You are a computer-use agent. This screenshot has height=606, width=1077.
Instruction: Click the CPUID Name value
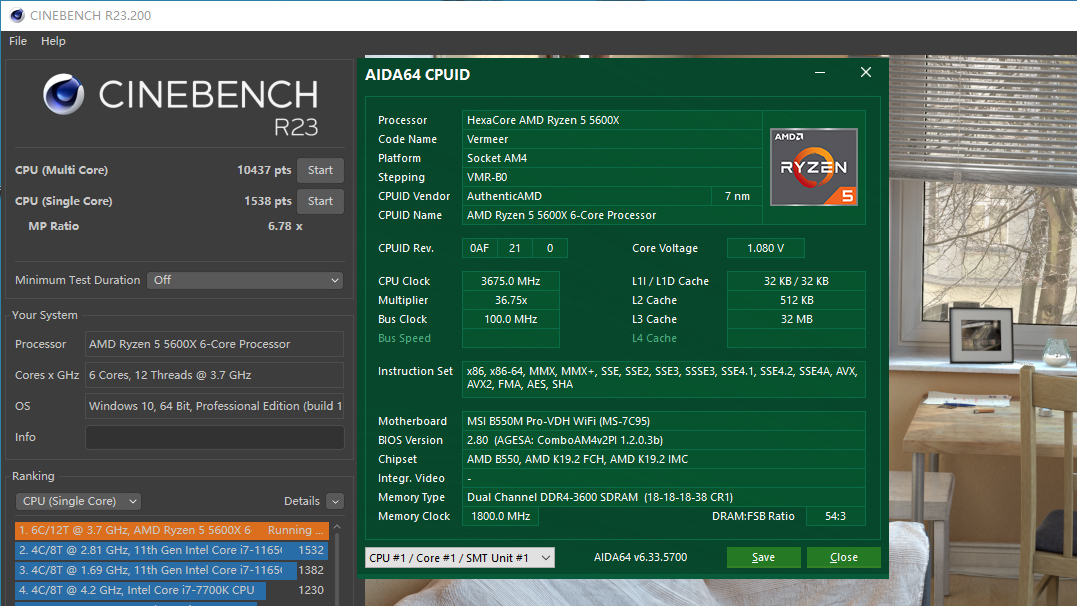(612, 216)
